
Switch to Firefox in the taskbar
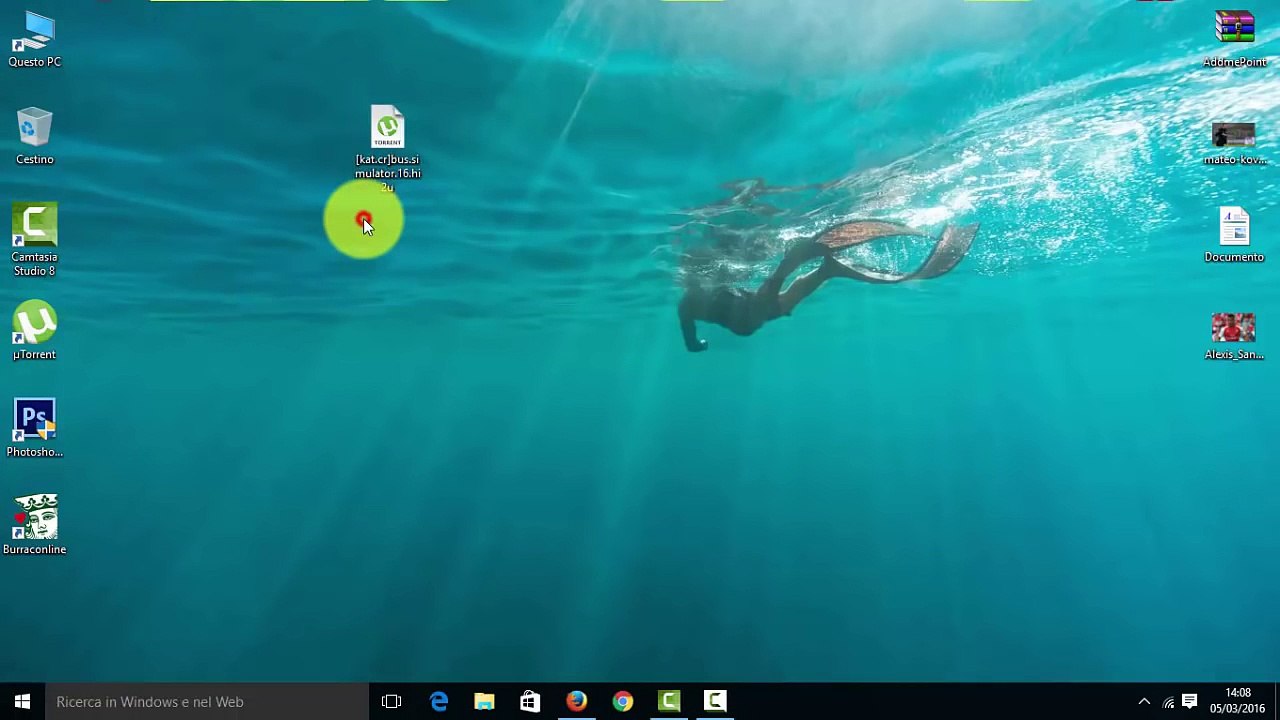click(576, 701)
